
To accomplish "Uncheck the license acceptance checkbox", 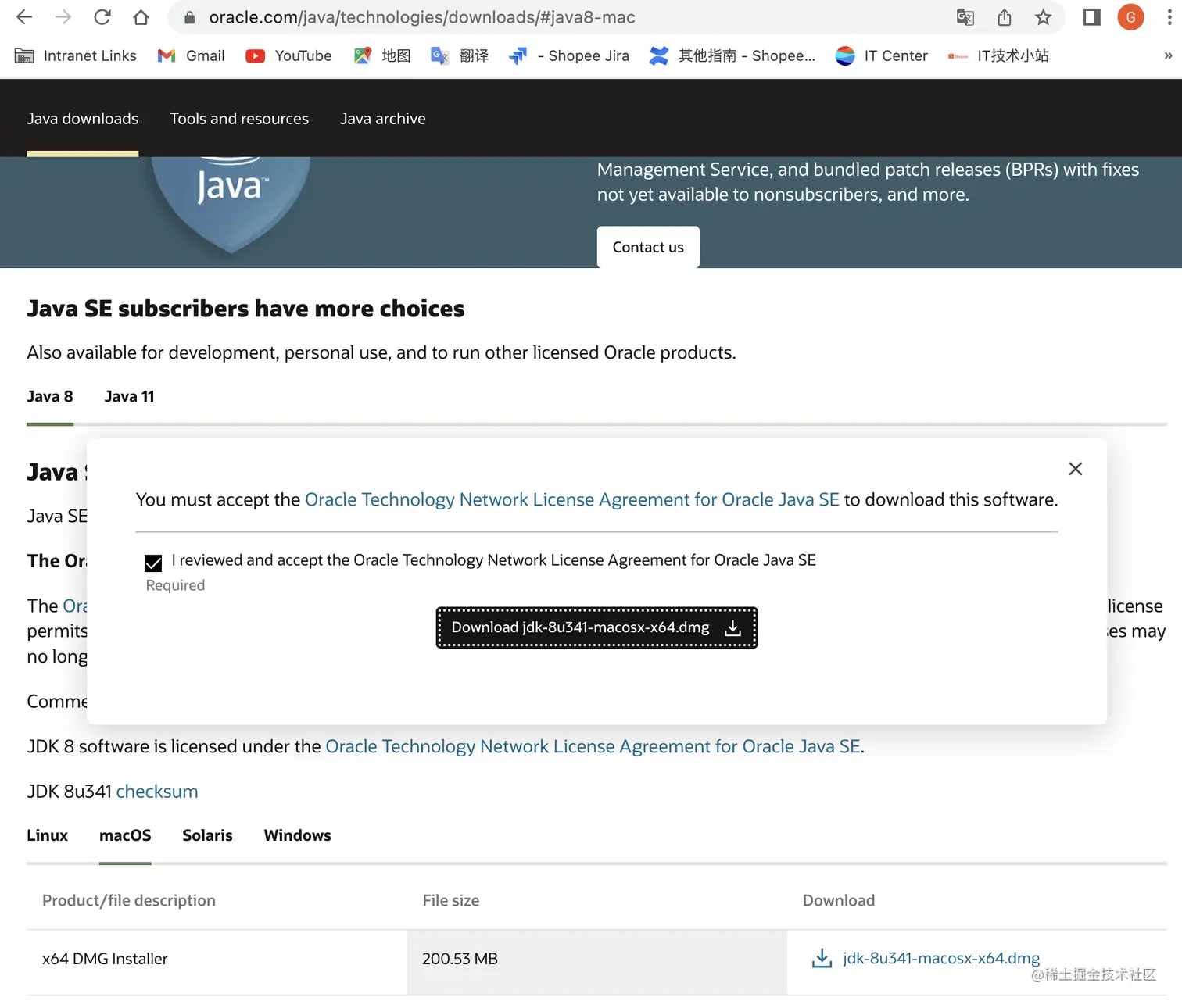I will tap(153, 563).
